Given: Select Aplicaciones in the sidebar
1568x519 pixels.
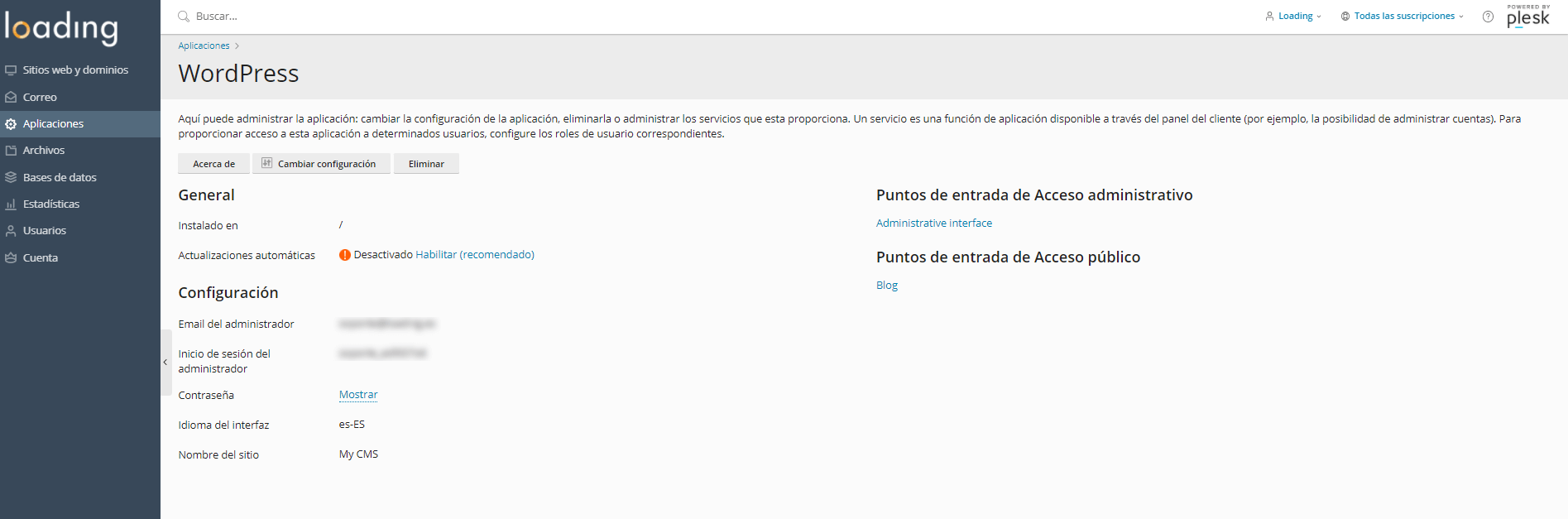Looking at the screenshot, I should 79,123.
